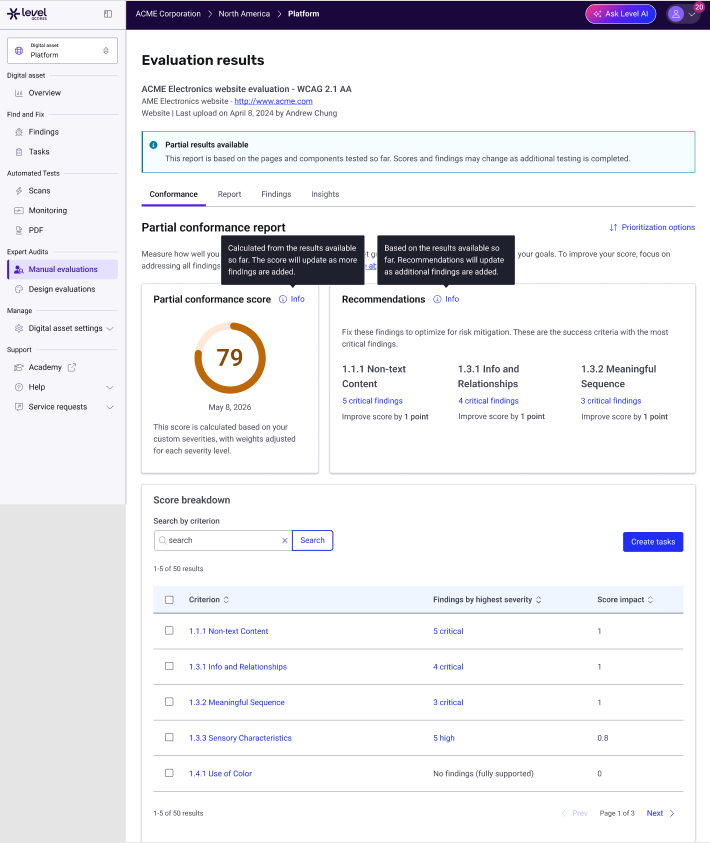
Task: Open the 3 critical findings recommendation link
Action: (611, 401)
